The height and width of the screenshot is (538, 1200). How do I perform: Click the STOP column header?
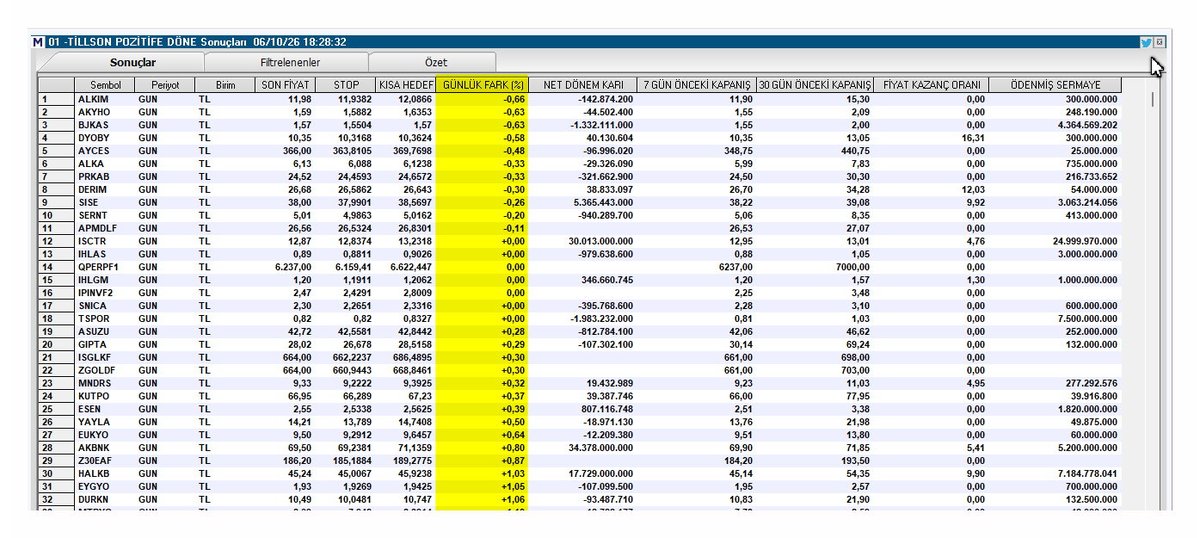pyautogui.click(x=345, y=86)
